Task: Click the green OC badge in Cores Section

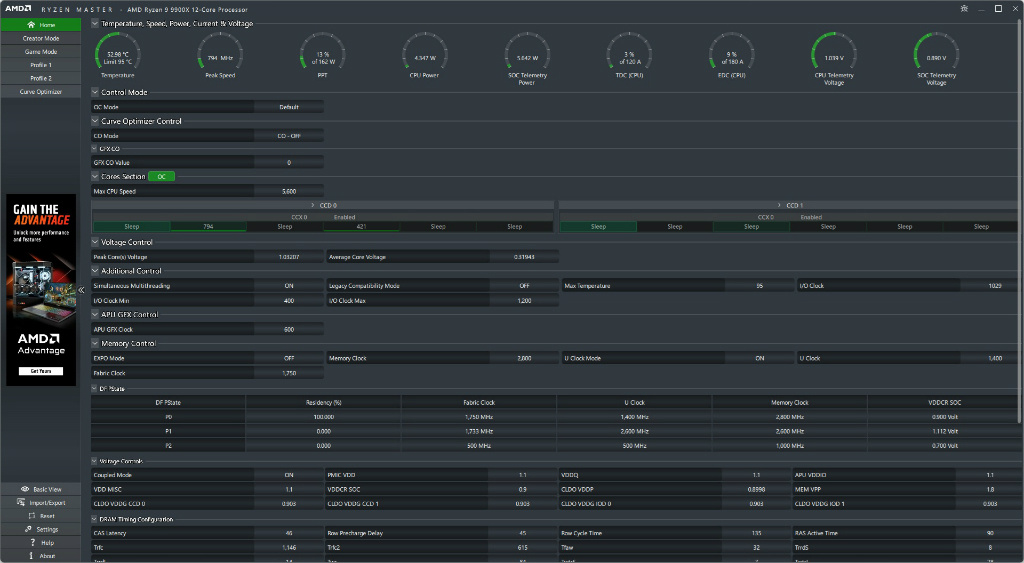Action: point(161,176)
